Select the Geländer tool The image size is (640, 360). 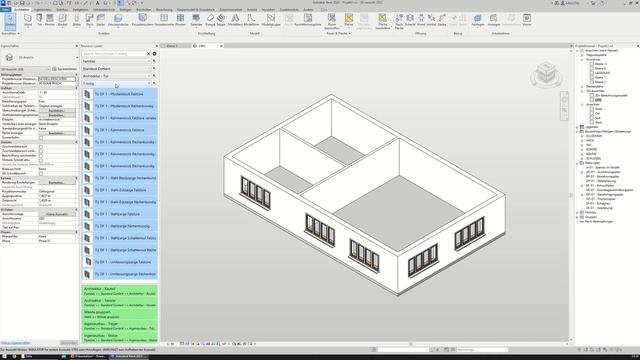pos(196,20)
